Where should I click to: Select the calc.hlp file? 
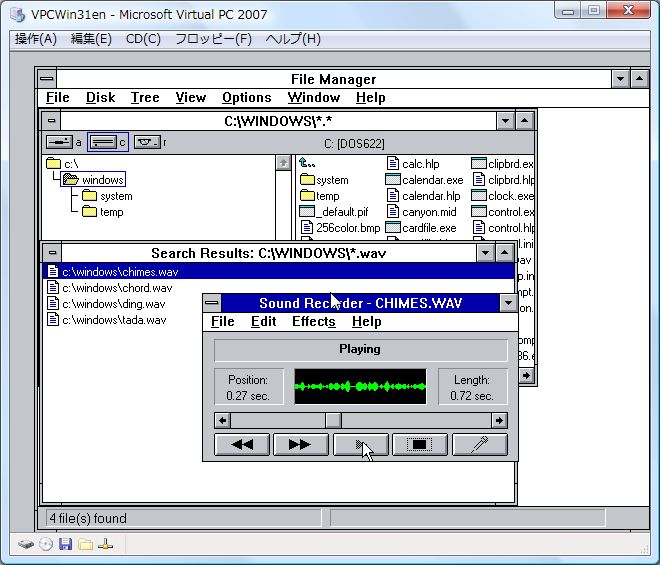point(413,164)
